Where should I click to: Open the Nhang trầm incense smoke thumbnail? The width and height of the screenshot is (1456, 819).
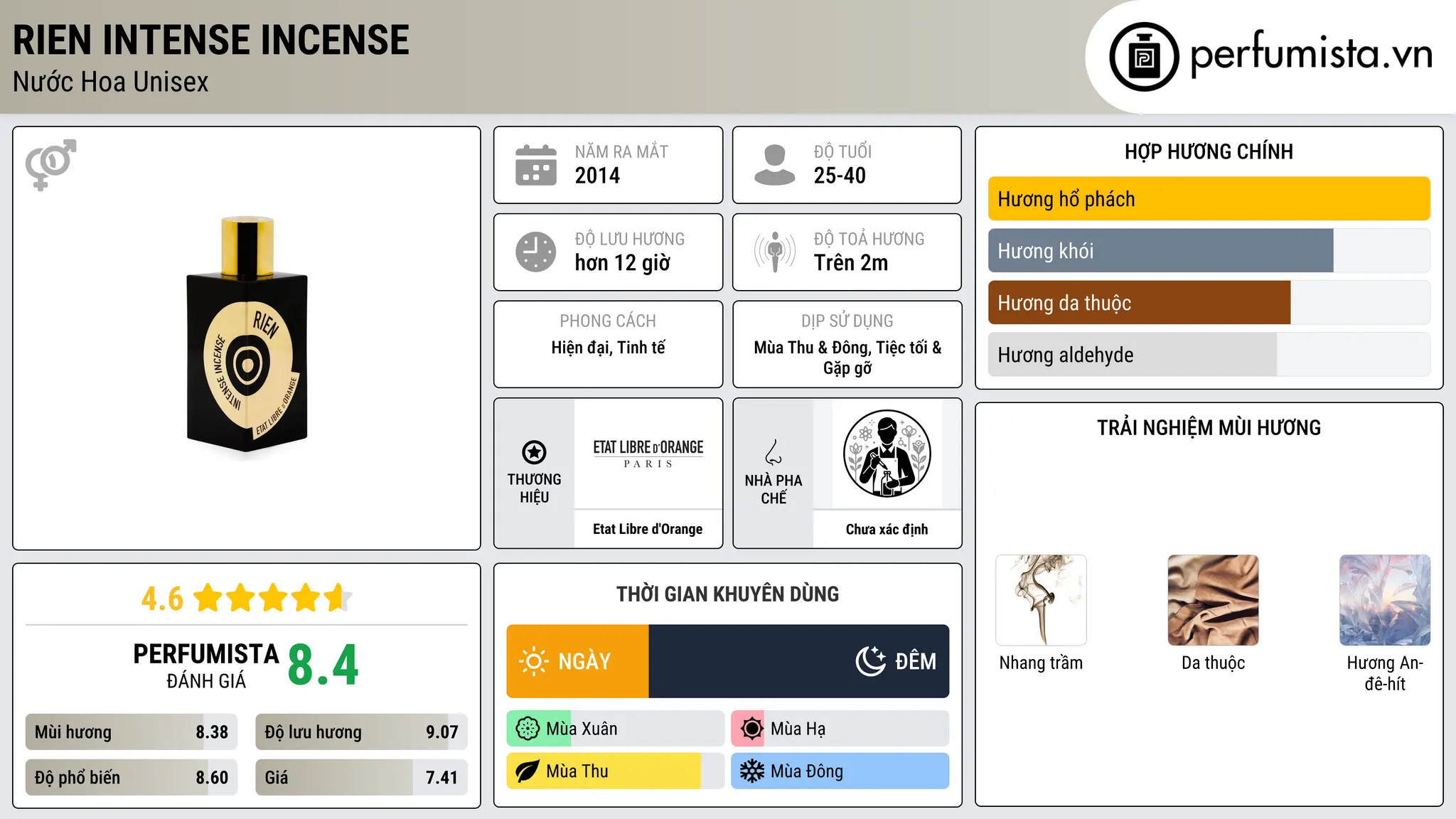coord(1041,600)
